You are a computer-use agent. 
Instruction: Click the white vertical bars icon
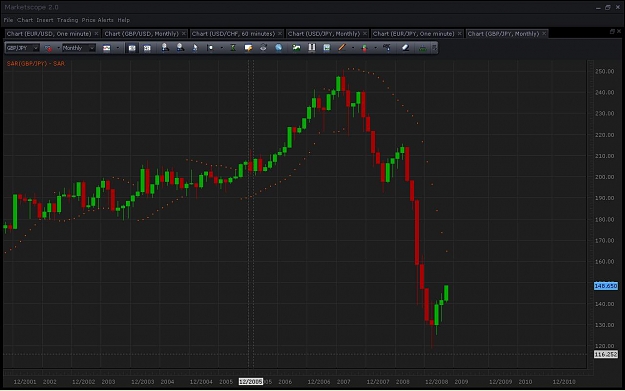pos(312,48)
